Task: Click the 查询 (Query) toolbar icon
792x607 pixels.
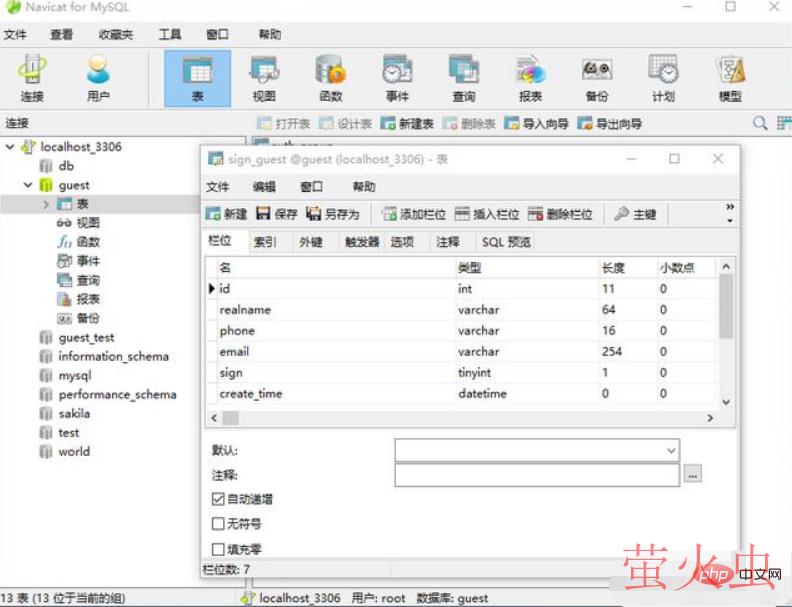Action: coord(463,78)
